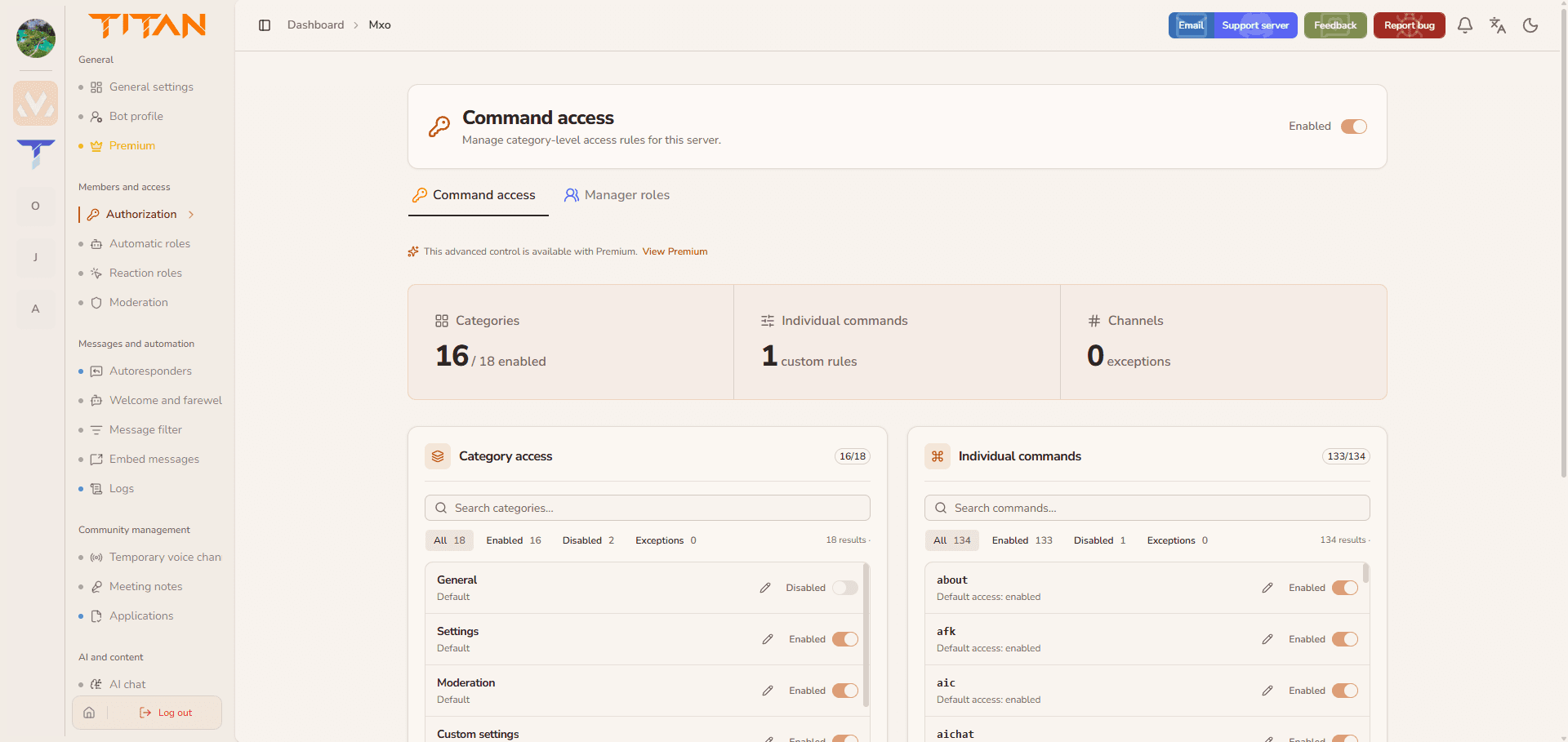Expand the Authorization submenu chevron

[191, 215]
